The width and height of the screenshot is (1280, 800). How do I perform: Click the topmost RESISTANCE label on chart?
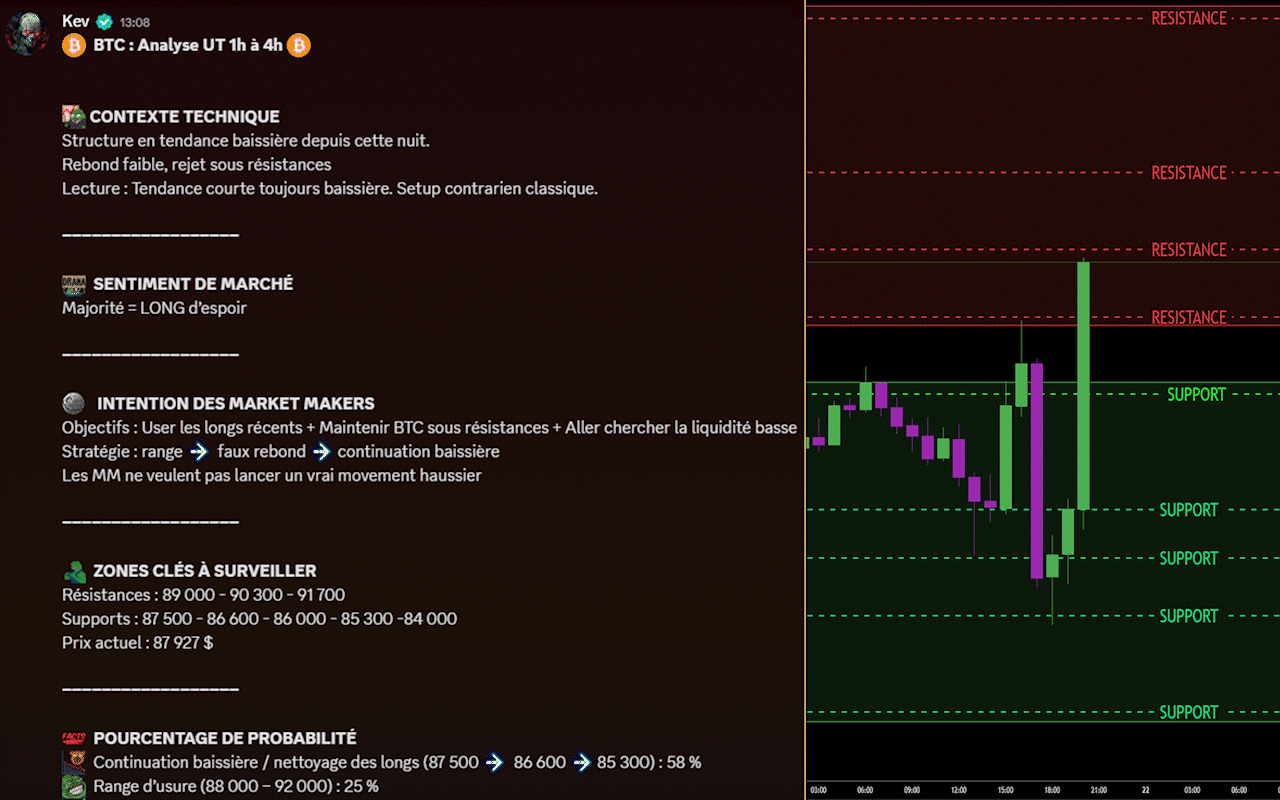tap(1188, 18)
